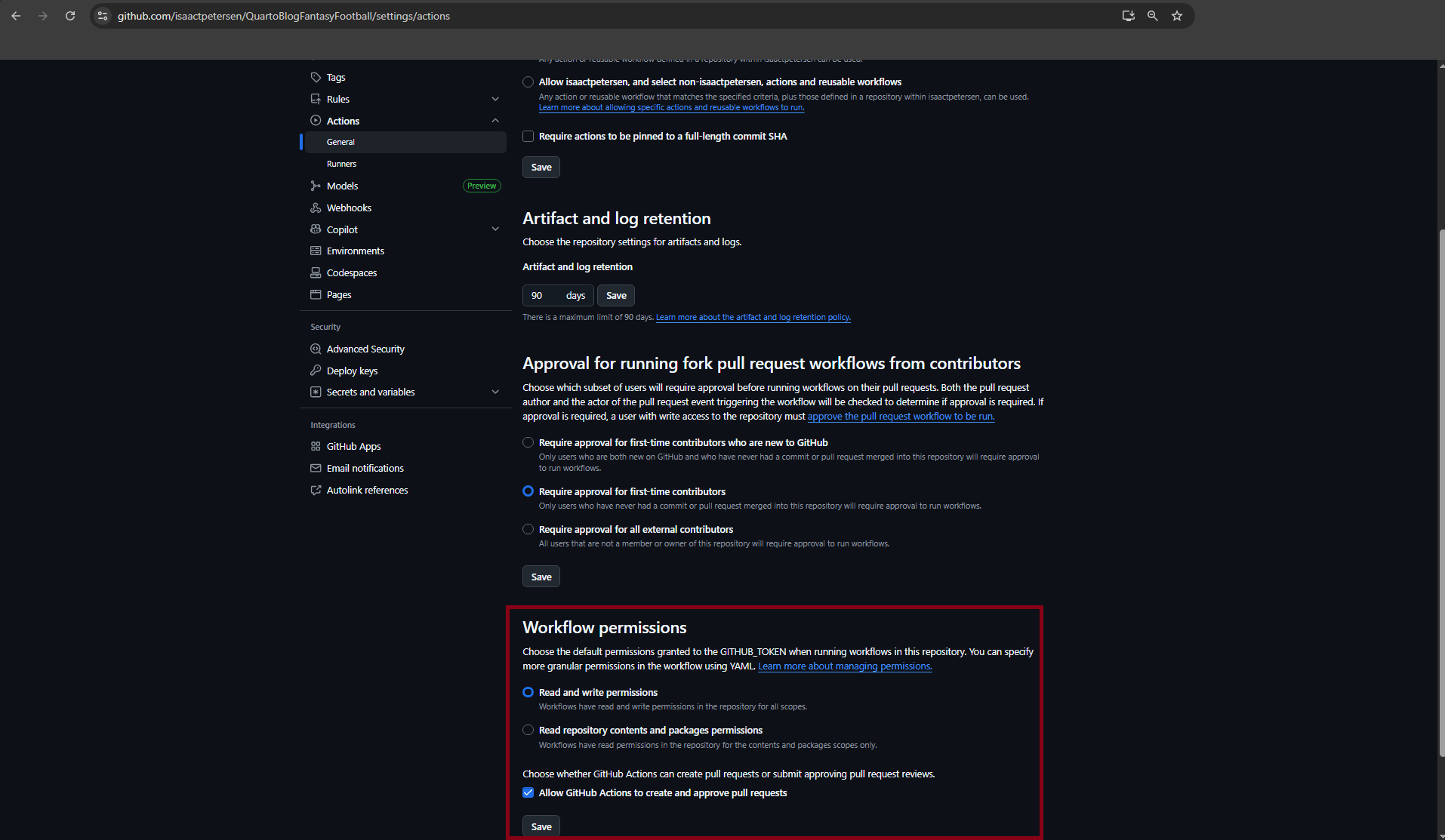Click the Deploy keys key icon

316,371
